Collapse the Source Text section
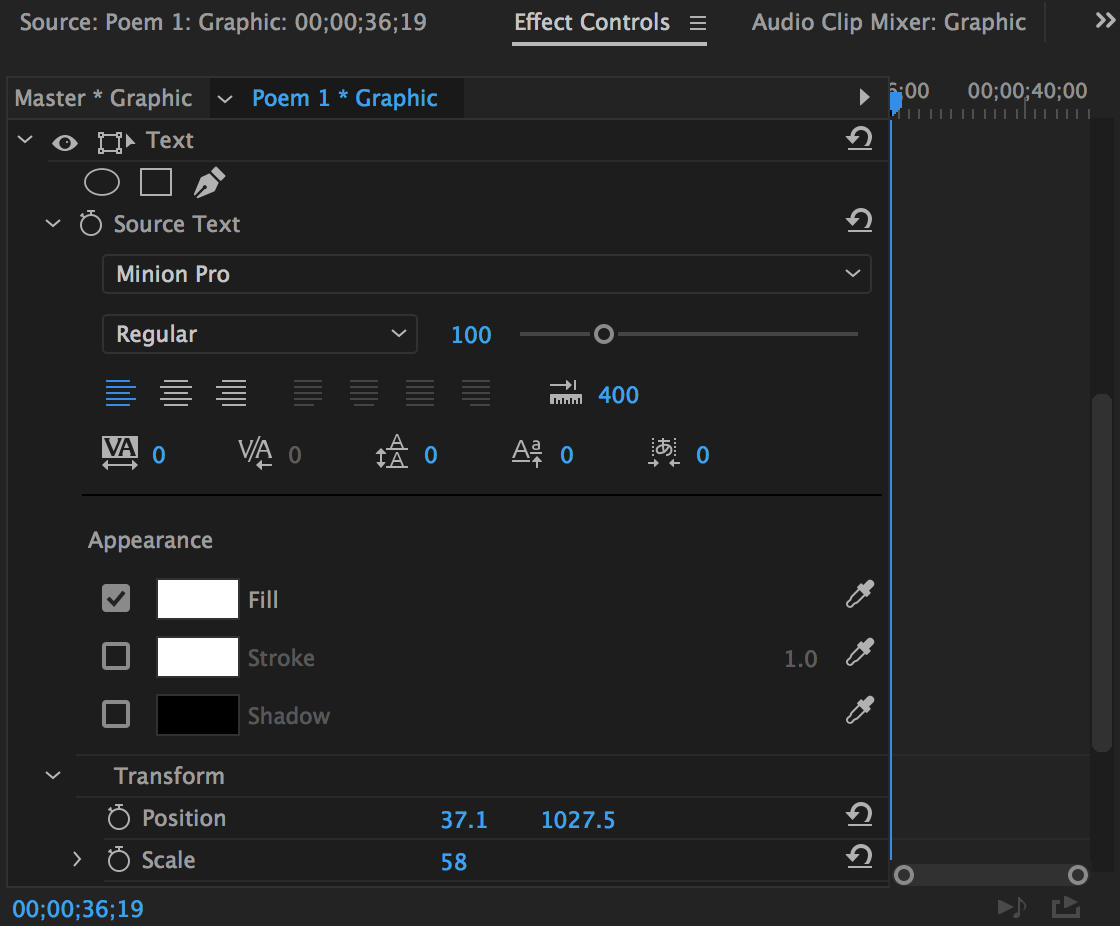This screenshot has width=1120, height=926. (x=53, y=224)
